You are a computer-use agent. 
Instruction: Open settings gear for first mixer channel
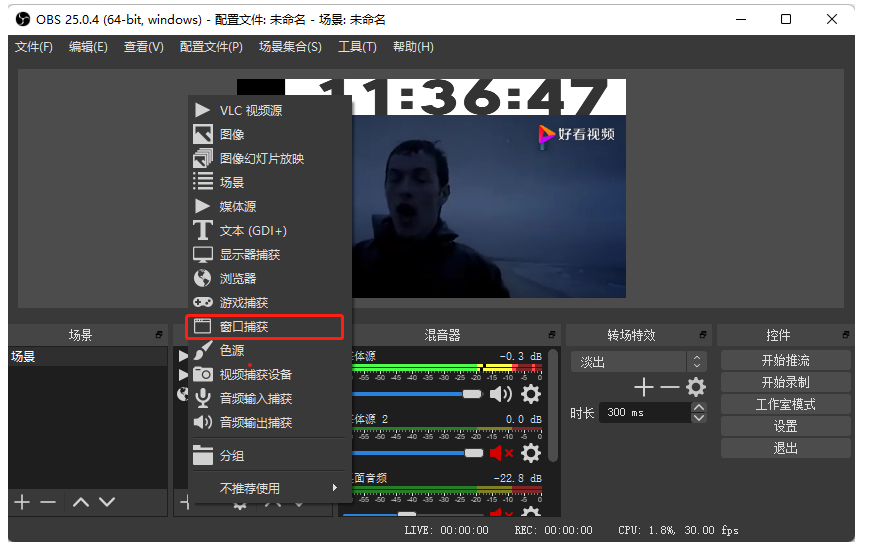(531, 395)
